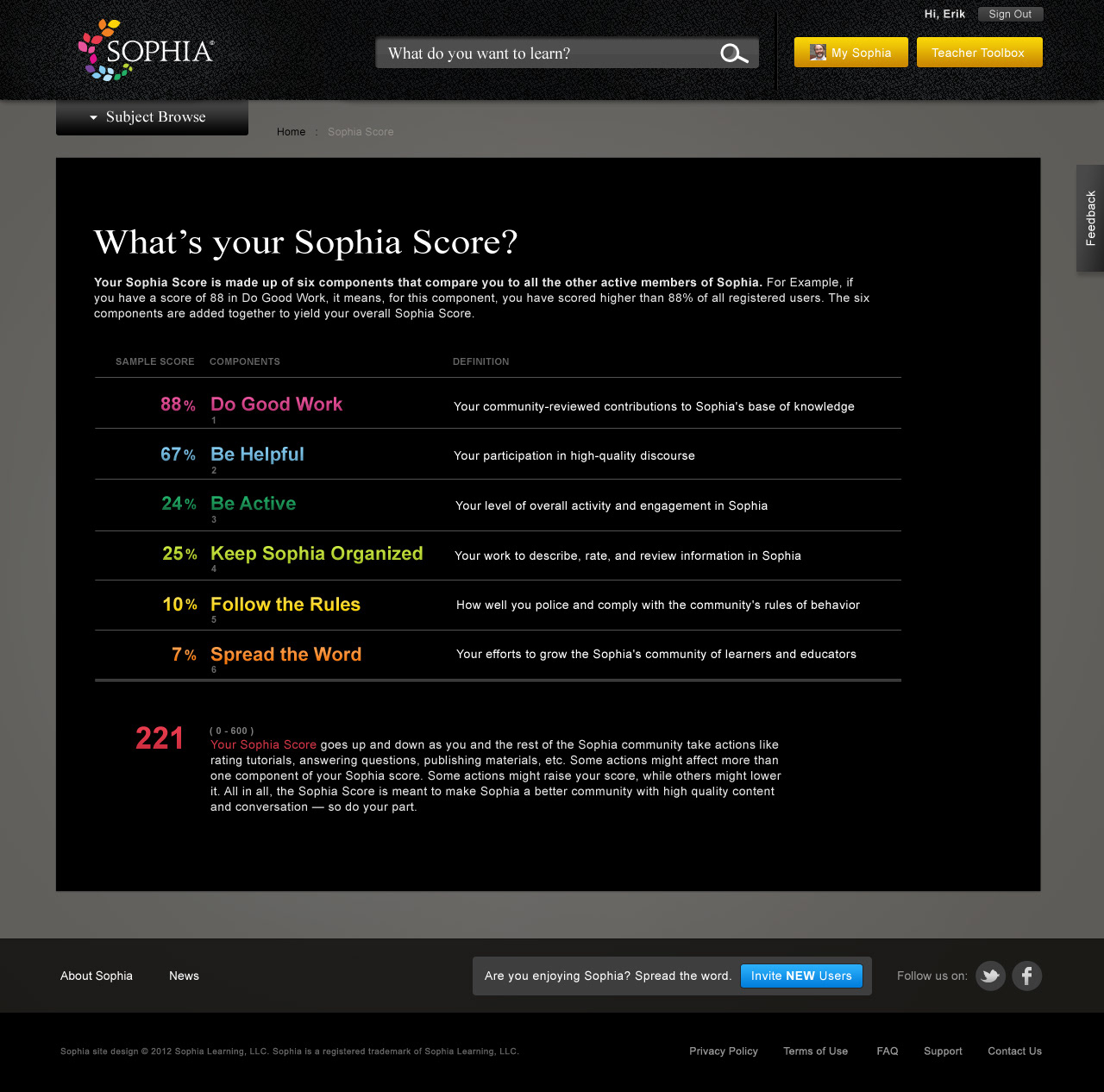Click the 'Do Good Work' component heading

[x=276, y=404]
